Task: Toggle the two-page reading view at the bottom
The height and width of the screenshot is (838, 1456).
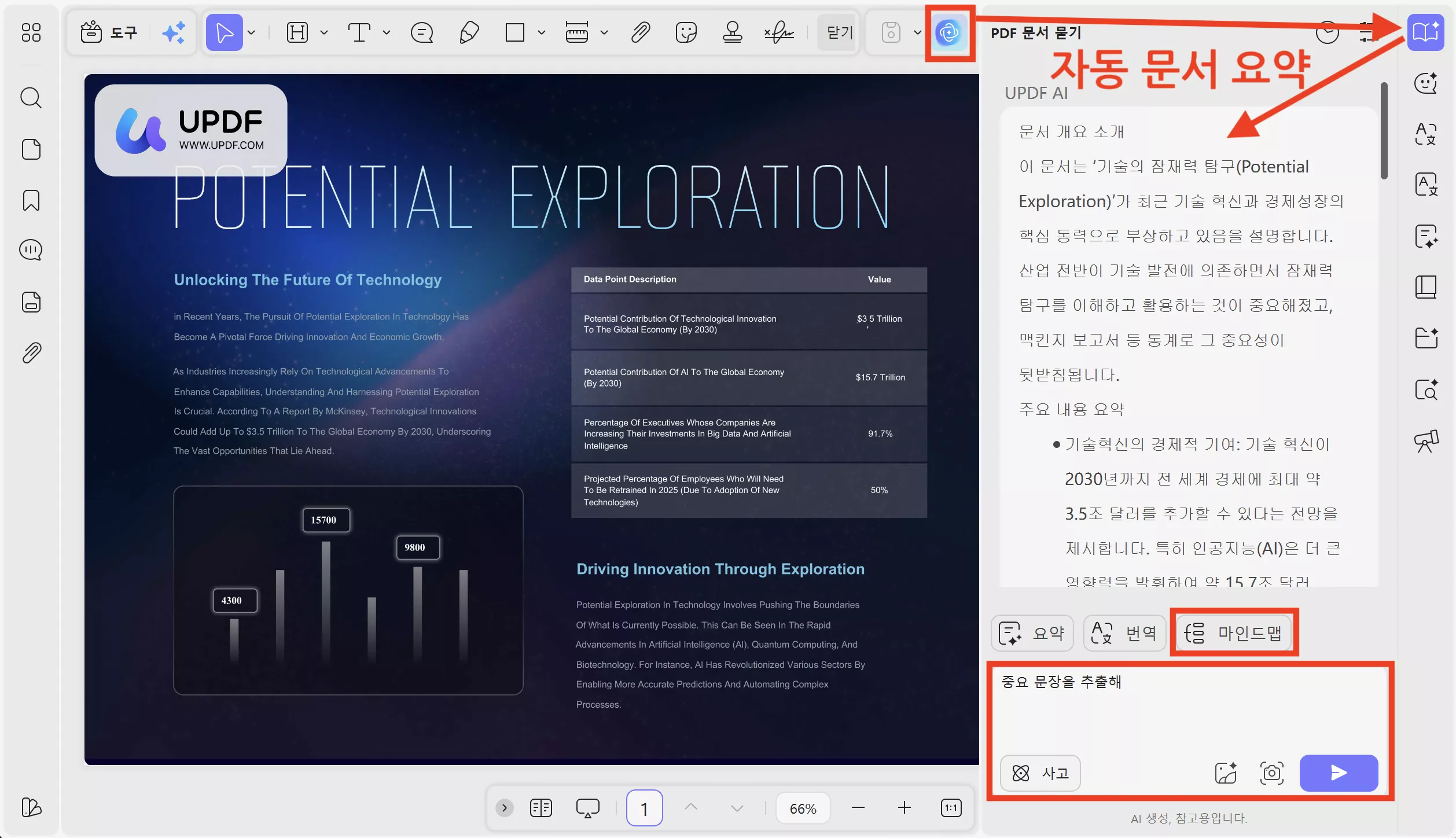Action: tap(541, 807)
